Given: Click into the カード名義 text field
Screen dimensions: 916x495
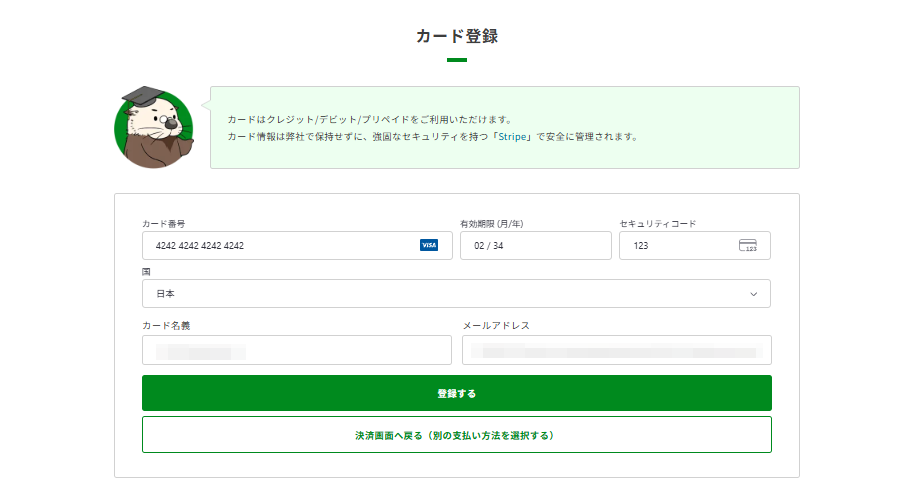Looking at the screenshot, I should click(296, 350).
